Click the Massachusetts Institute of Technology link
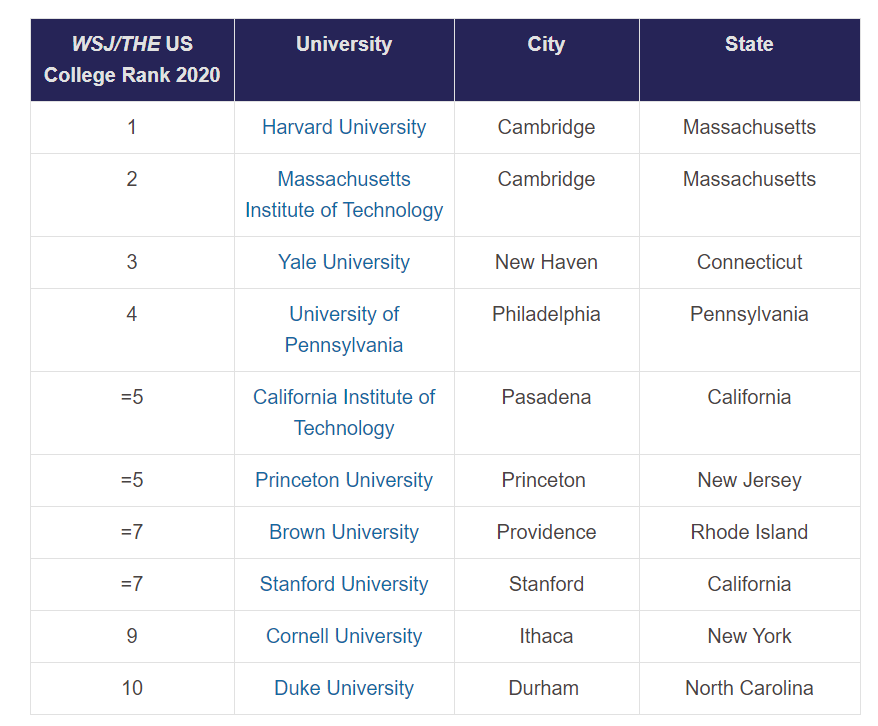Screen dimensions: 878x726 (343, 194)
